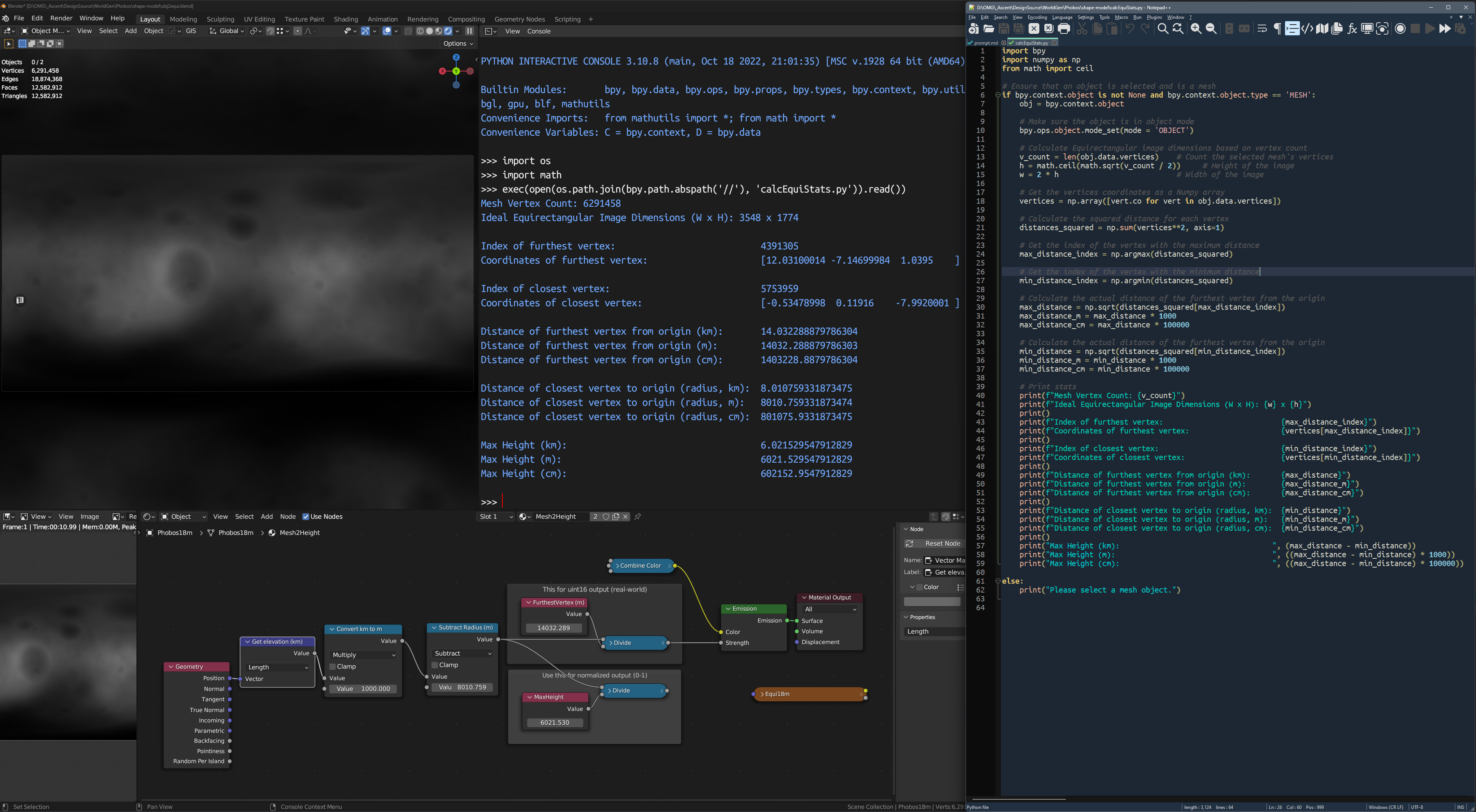Click viewport navigation gizmo blue Z axis
The width and height of the screenshot is (1476, 812).
(x=456, y=57)
